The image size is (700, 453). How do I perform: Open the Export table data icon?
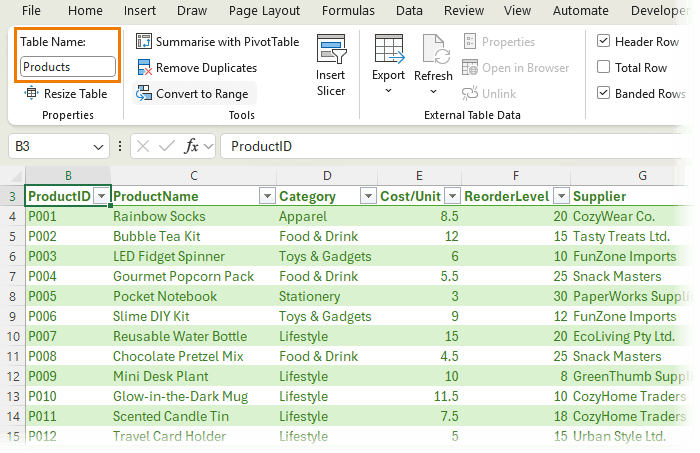[388, 50]
